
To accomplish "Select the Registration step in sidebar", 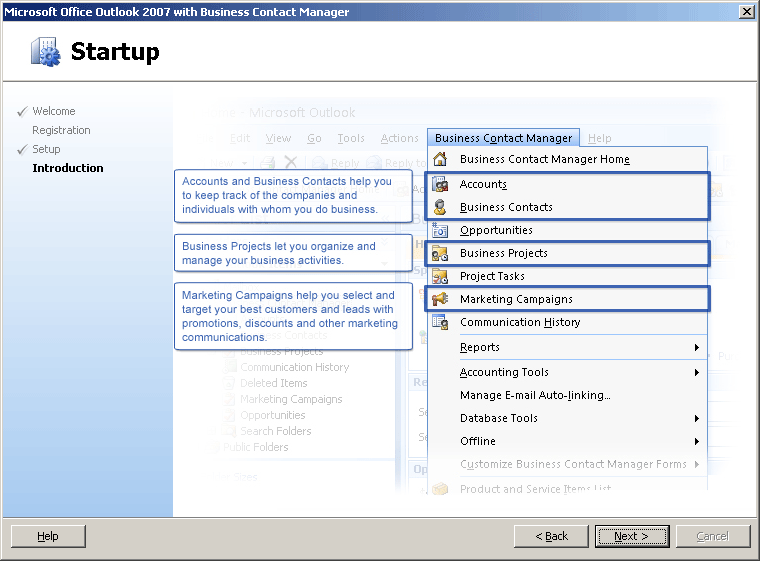I will point(61,130).
